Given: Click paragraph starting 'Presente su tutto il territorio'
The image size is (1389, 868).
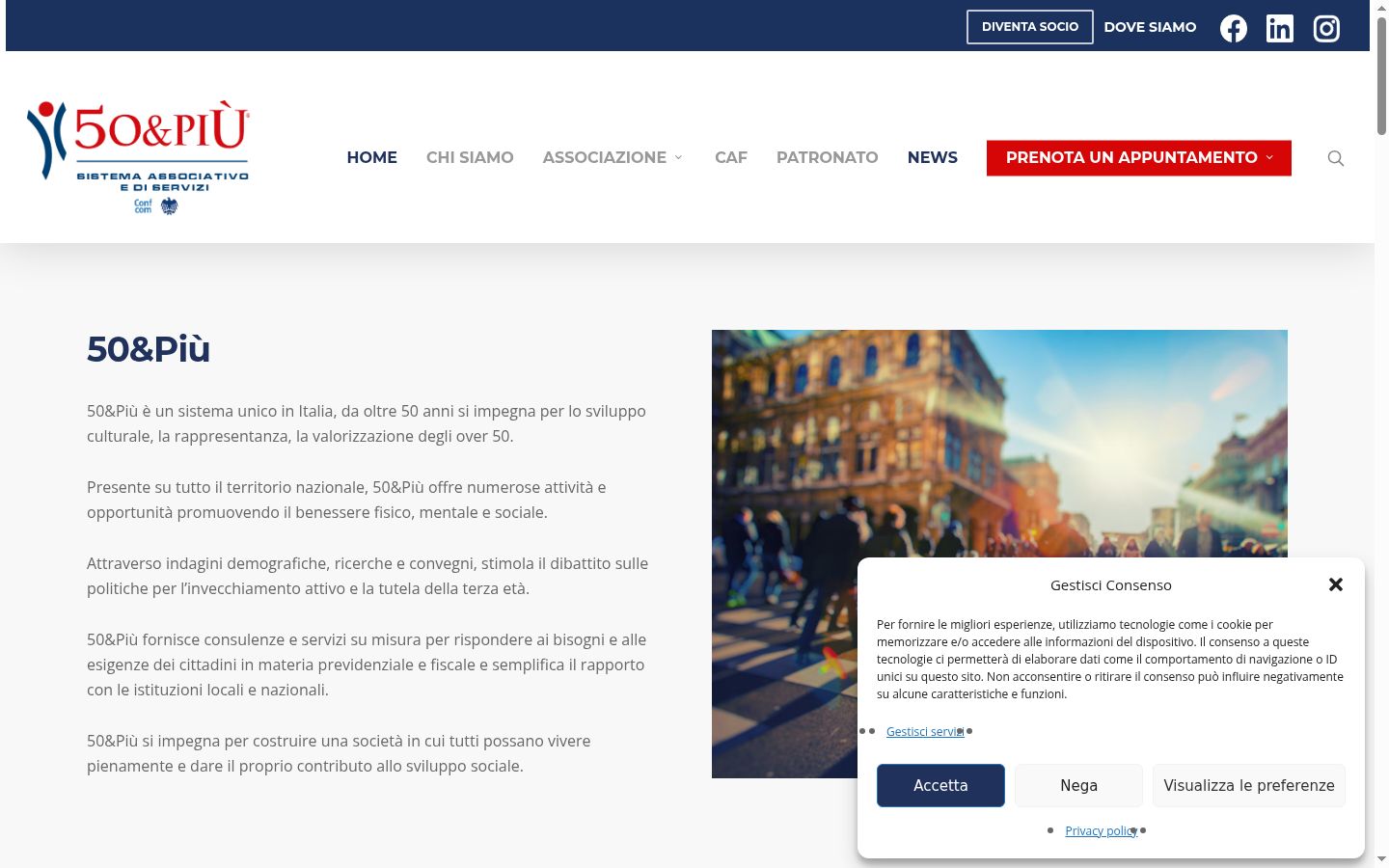Looking at the screenshot, I should pyautogui.click(x=346, y=500).
